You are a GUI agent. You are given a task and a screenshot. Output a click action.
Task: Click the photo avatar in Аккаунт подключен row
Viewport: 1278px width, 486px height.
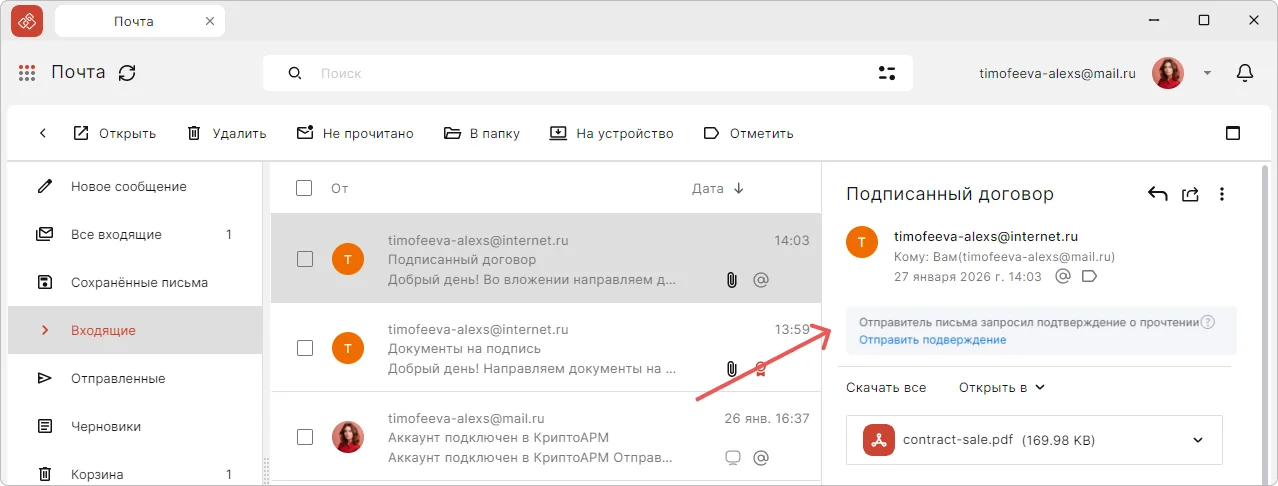click(x=347, y=436)
